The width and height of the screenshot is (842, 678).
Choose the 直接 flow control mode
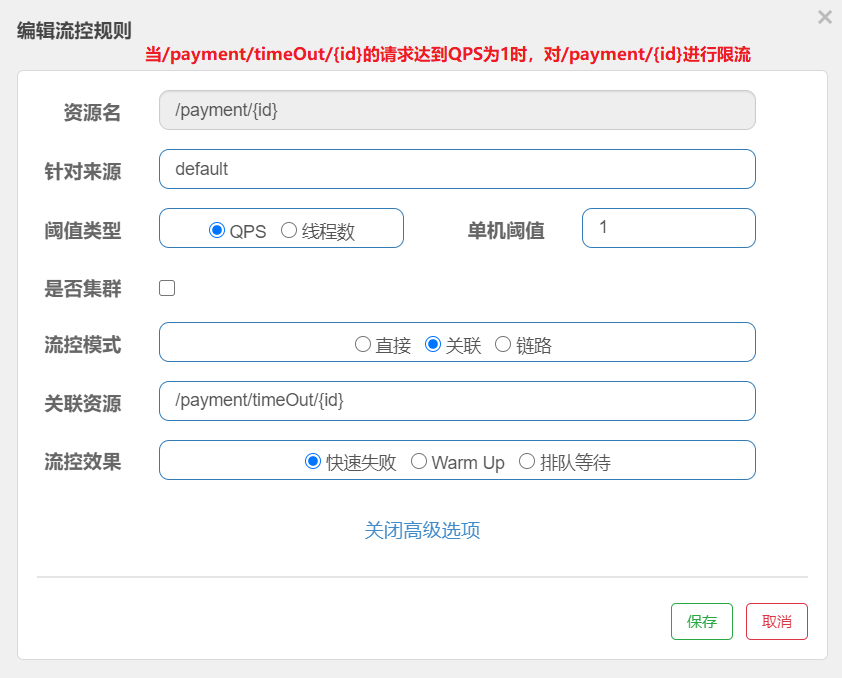[363, 344]
